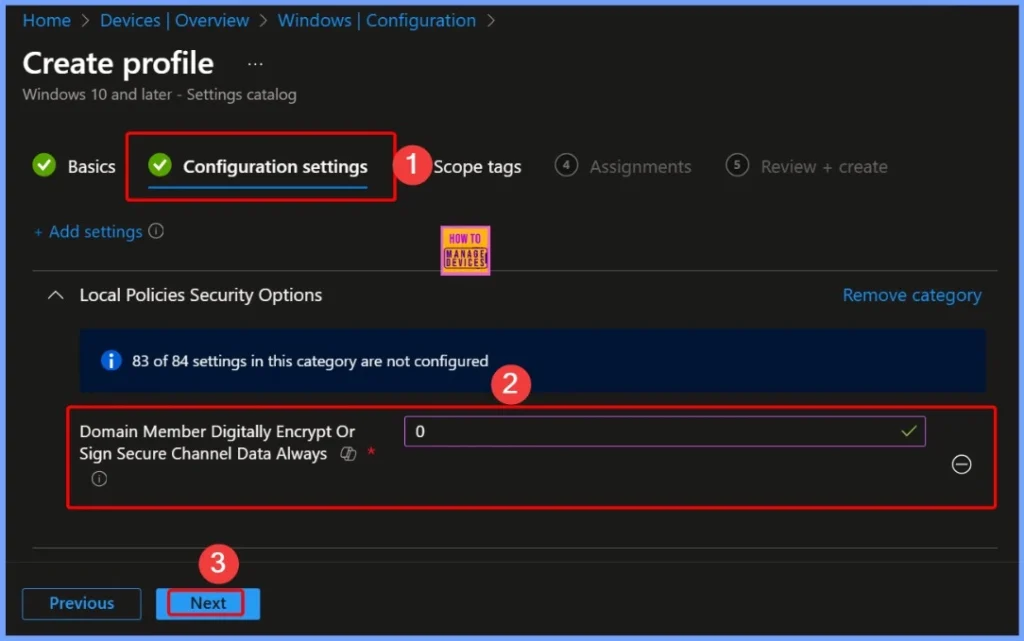Click the green validation checkmark in the value field
The image size is (1024, 641).
tap(908, 431)
